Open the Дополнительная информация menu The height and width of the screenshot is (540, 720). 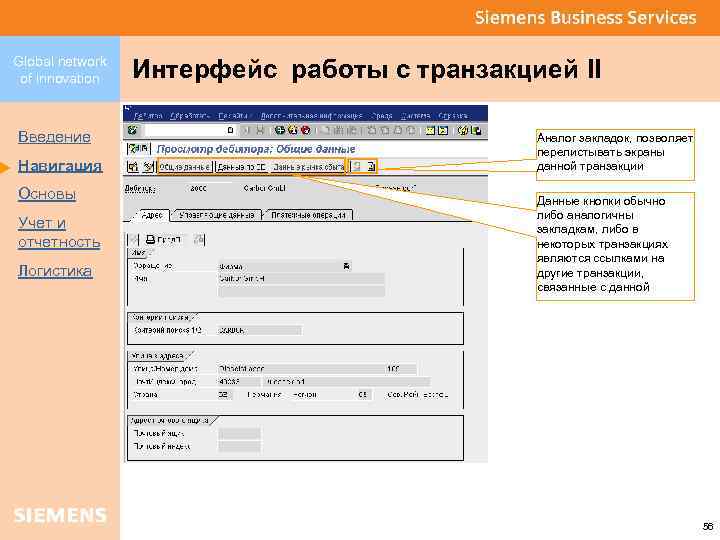[311, 116]
